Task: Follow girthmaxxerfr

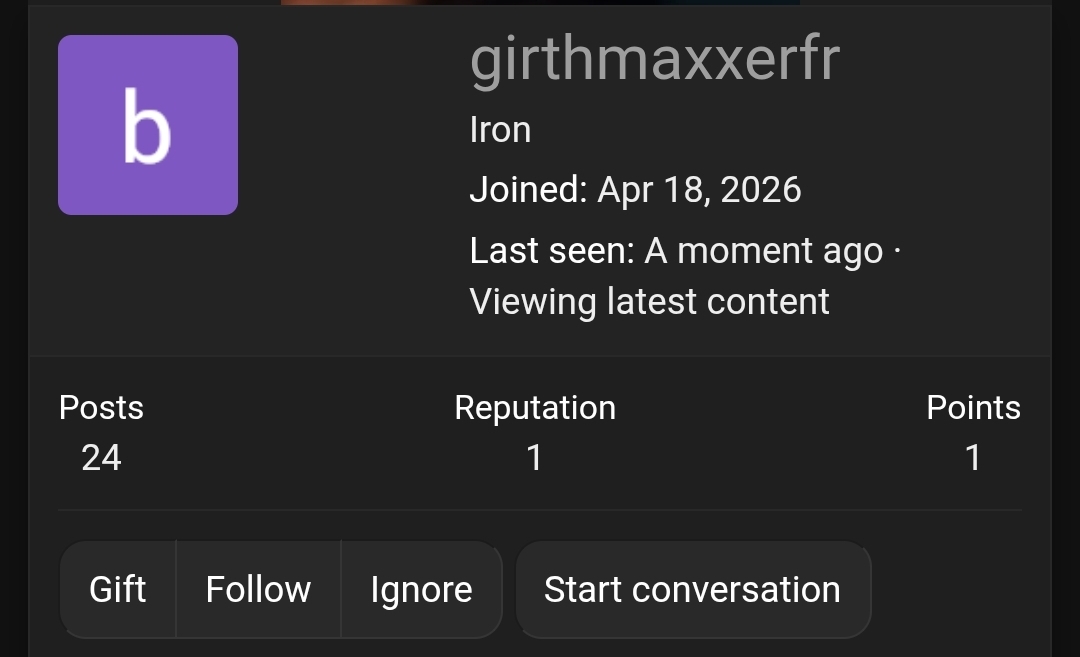Action: click(258, 589)
